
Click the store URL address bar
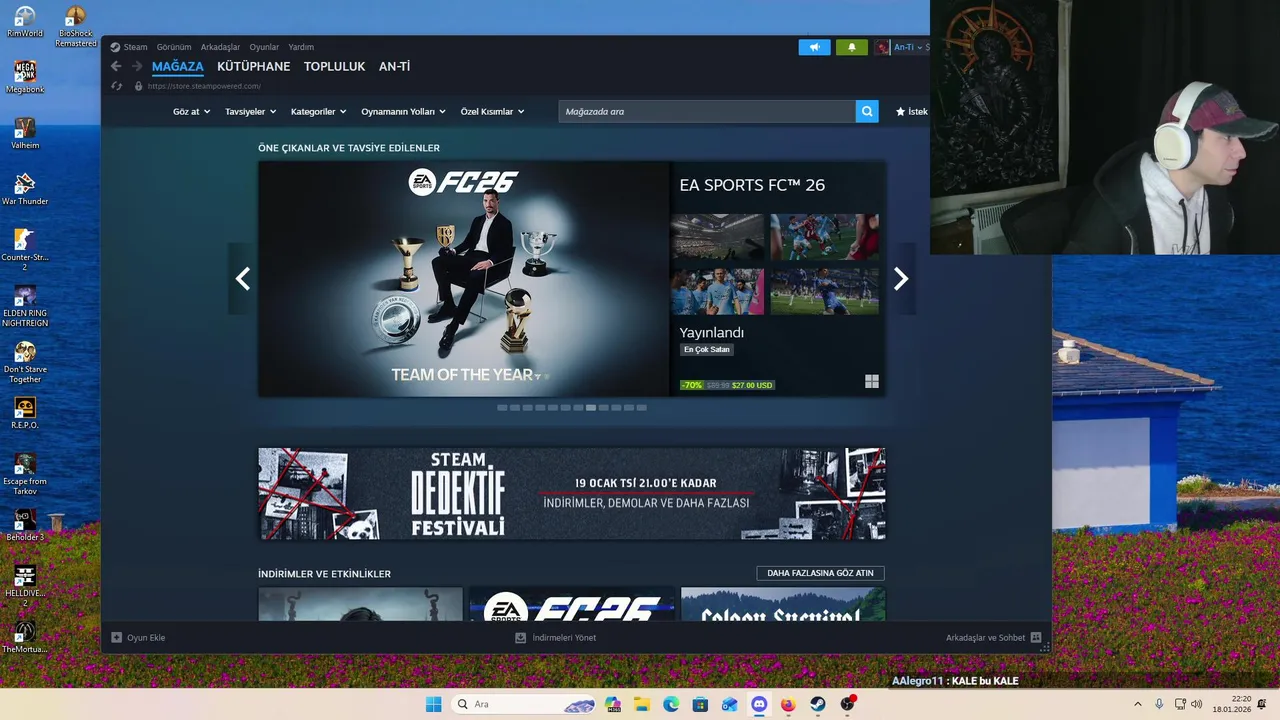[204, 86]
